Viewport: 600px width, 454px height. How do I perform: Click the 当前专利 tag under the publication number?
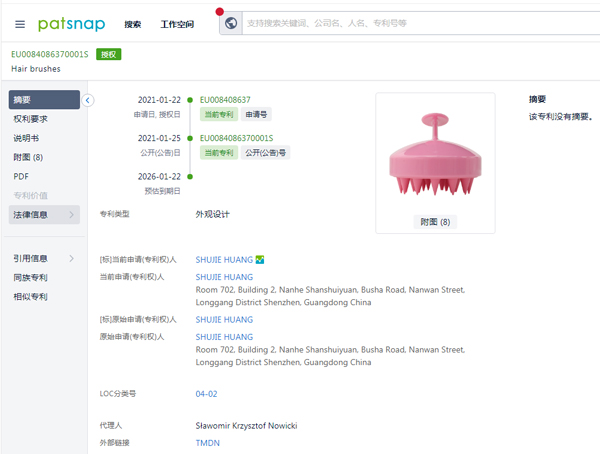coord(219,153)
